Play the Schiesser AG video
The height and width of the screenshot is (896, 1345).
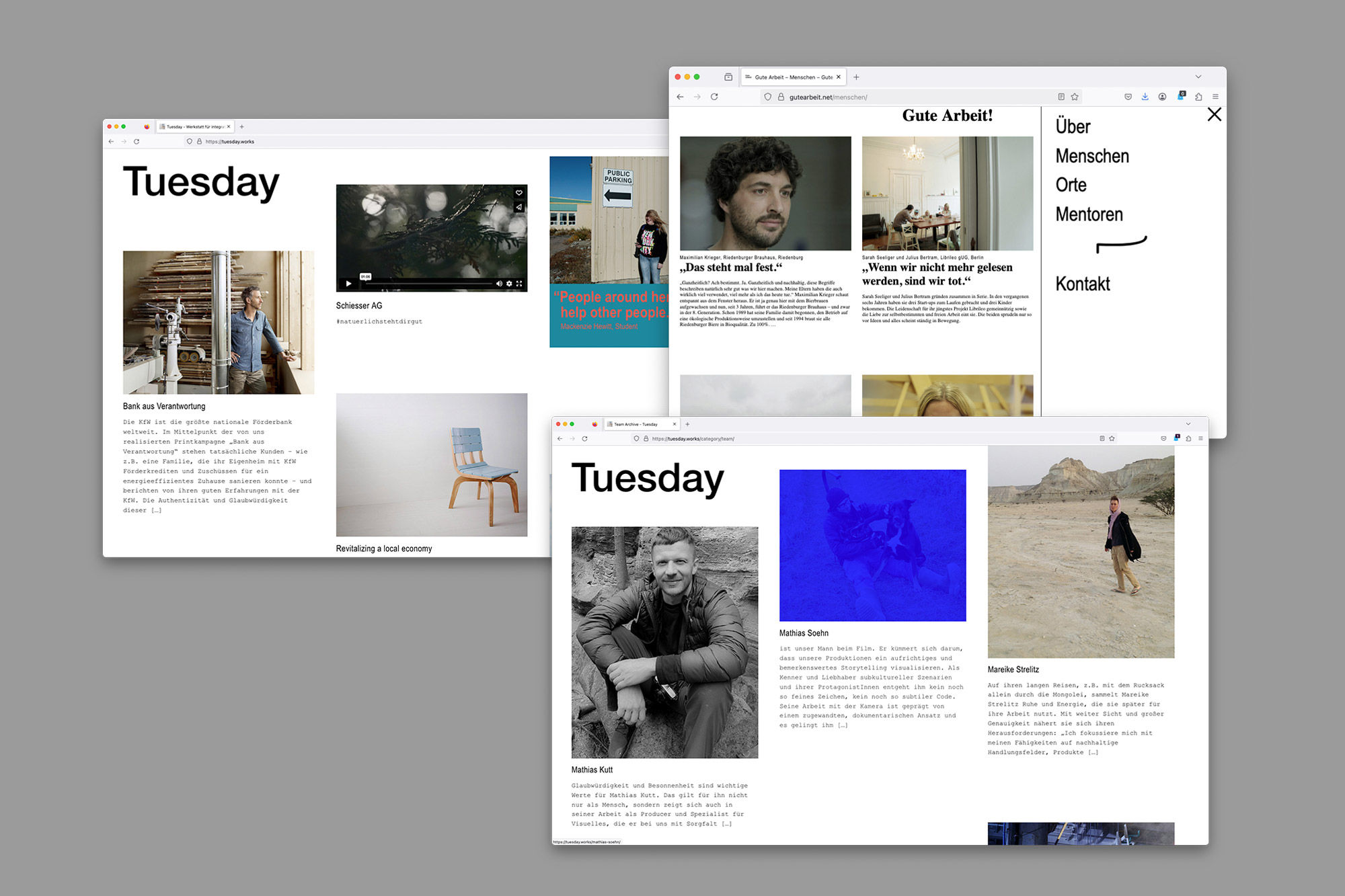348,284
